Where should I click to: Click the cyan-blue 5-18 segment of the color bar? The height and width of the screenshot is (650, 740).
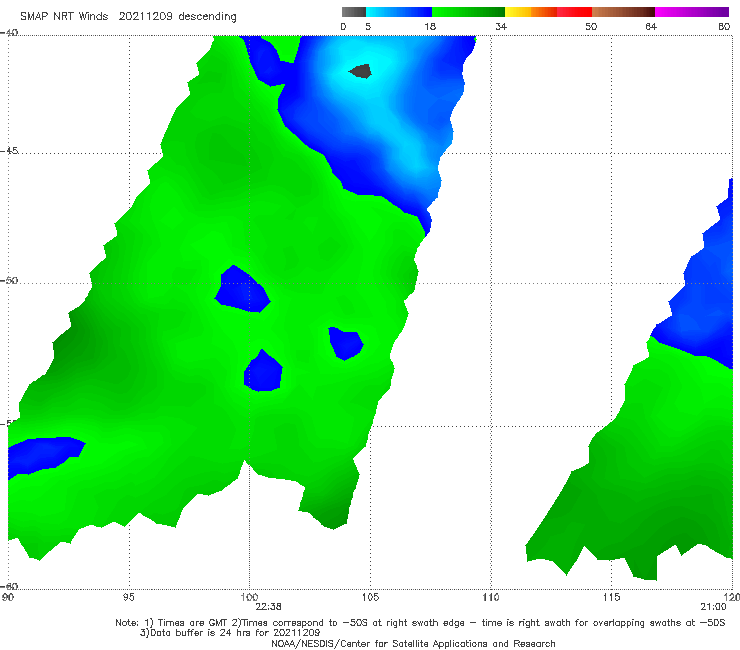[399, 12]
